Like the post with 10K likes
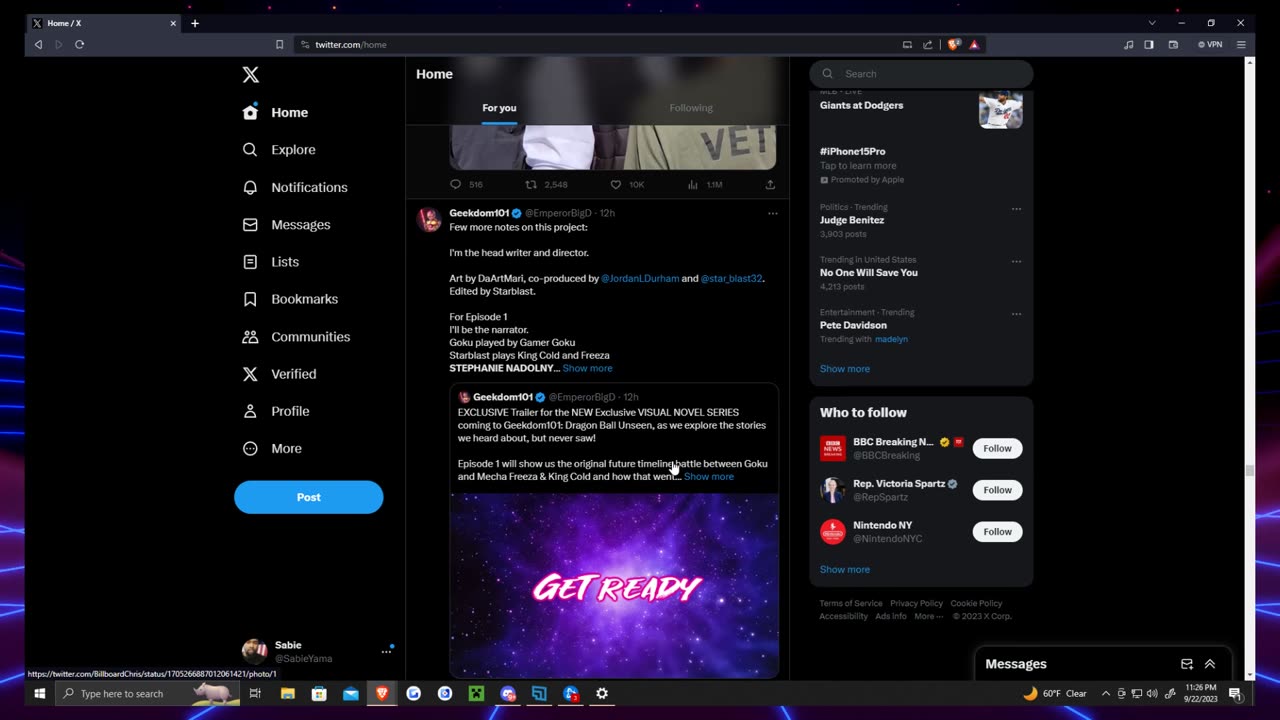Viewport: 1280px width, 720px height. pos(616,185)
